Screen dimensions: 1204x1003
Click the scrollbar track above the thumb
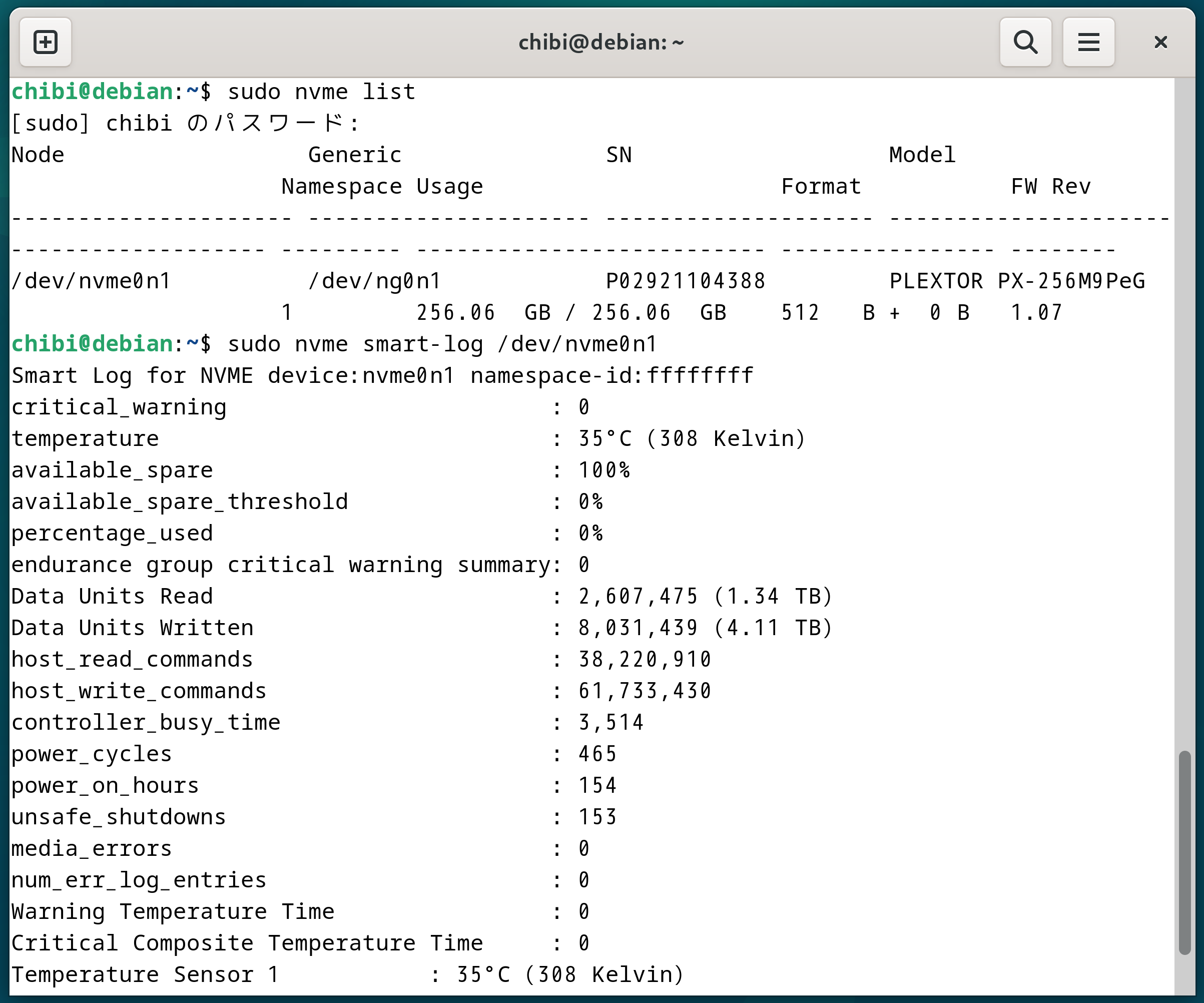[x=1184, y=401]
